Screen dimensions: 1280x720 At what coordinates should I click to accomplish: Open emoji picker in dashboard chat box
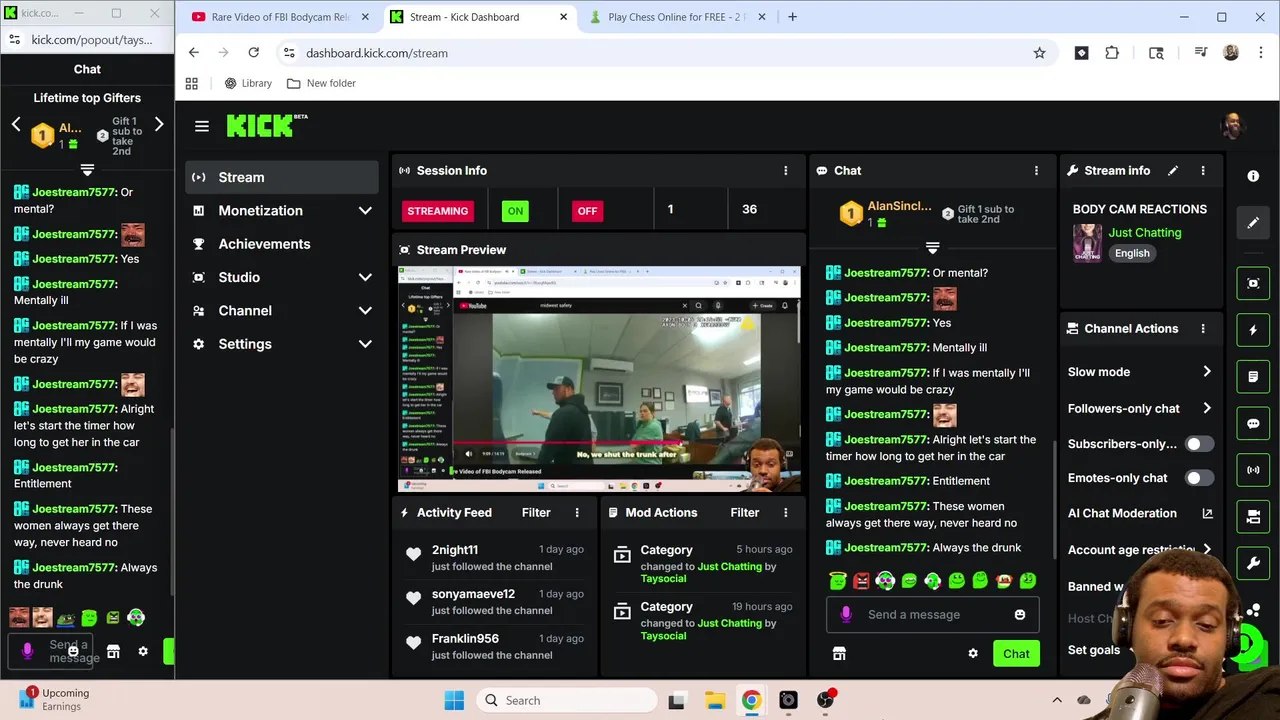coord(1020,615)
